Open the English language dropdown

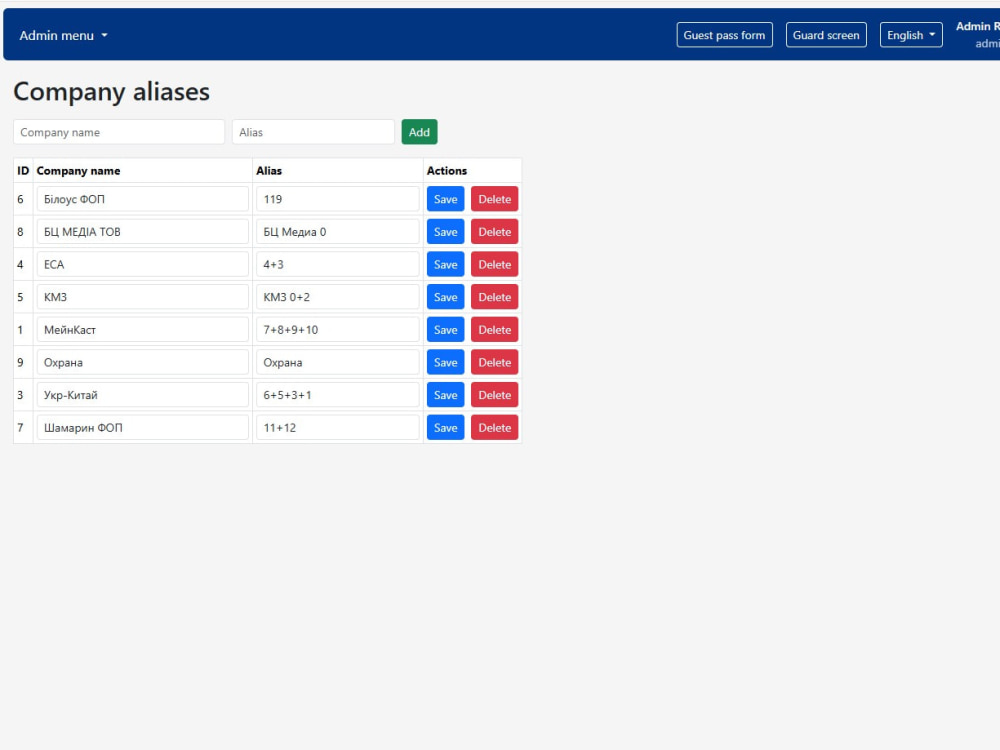[x=911, y=35]
